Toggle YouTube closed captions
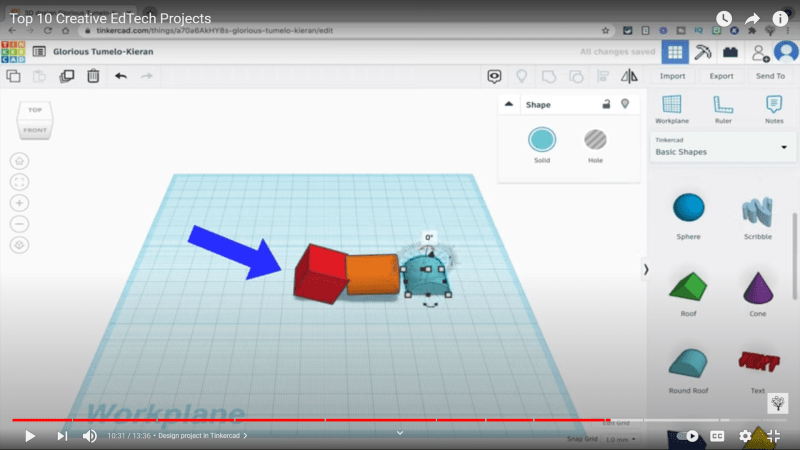 point(717,436)
